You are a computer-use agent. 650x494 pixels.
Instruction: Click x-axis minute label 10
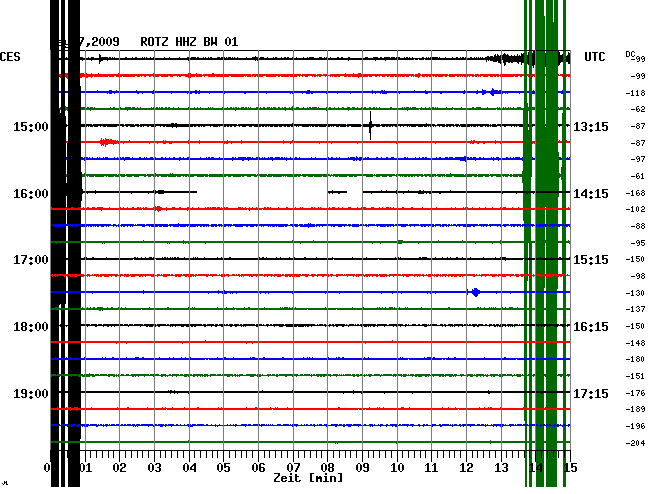[x=397, y=468]
